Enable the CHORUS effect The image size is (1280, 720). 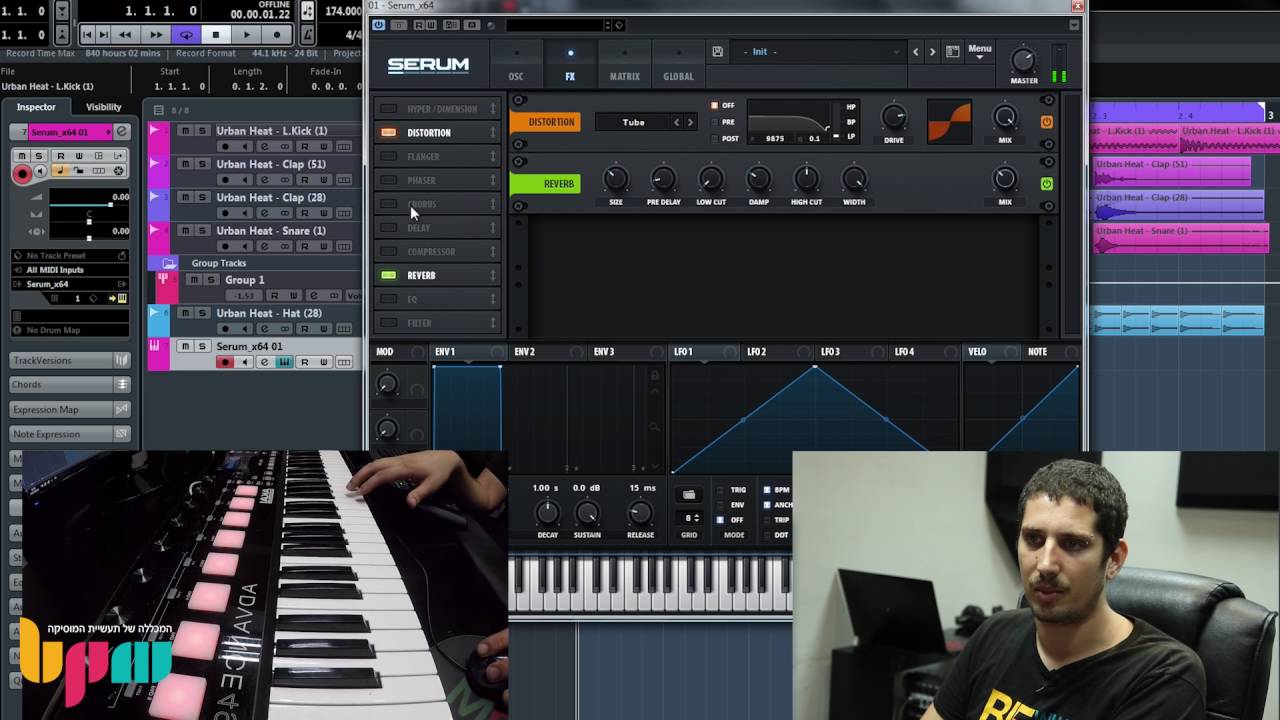[x=388, y=204]
